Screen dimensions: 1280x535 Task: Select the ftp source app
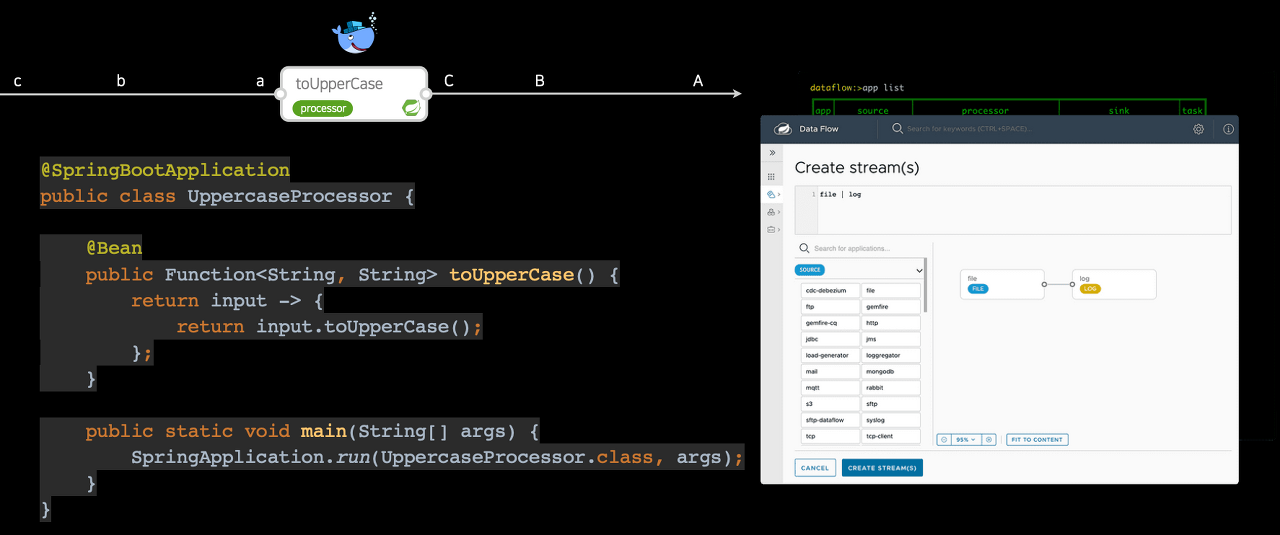click(830, 307)
